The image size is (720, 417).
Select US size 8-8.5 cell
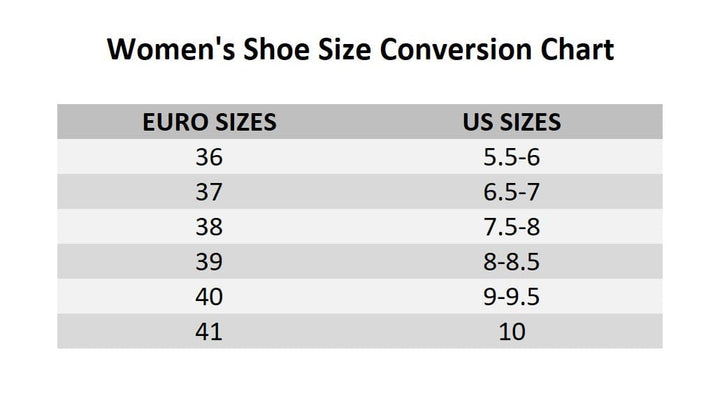point(512,262)
